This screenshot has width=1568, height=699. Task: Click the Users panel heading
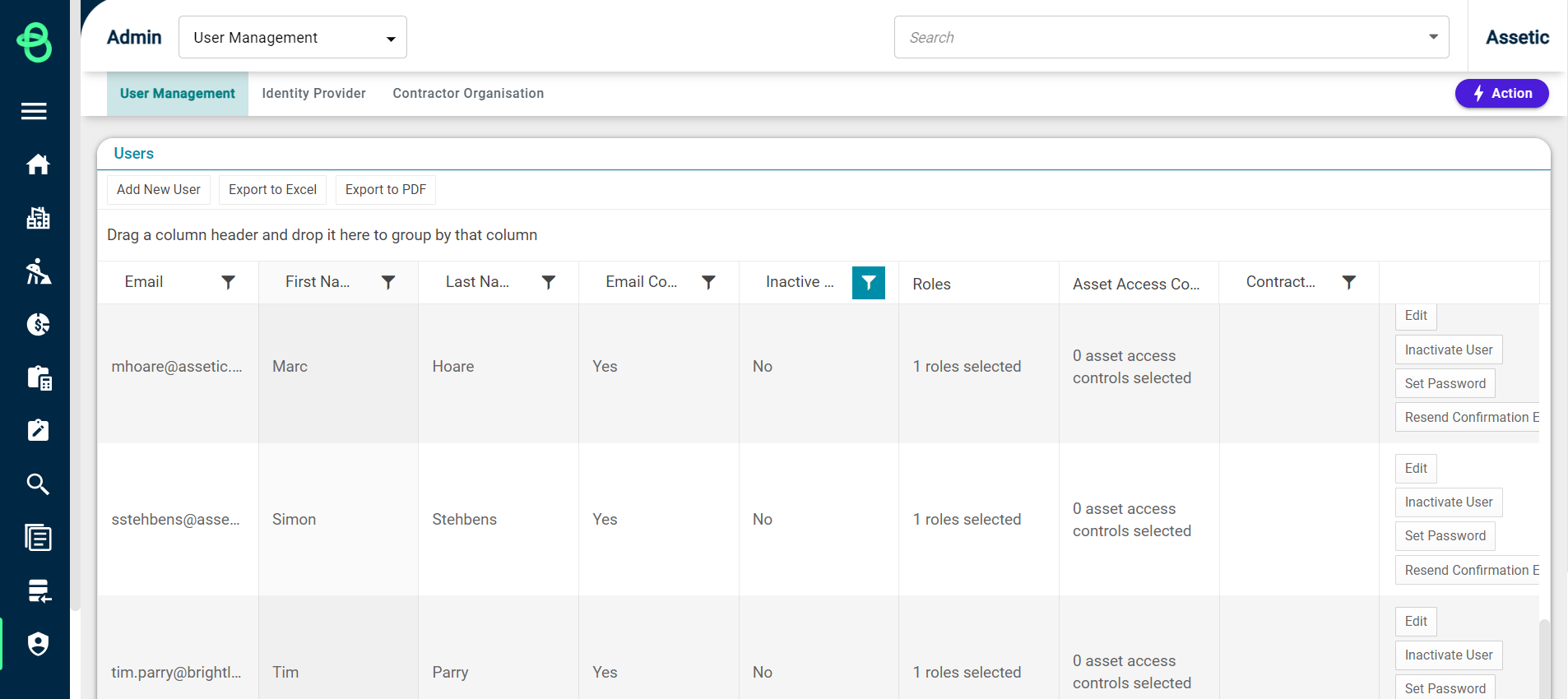[133, 154]
